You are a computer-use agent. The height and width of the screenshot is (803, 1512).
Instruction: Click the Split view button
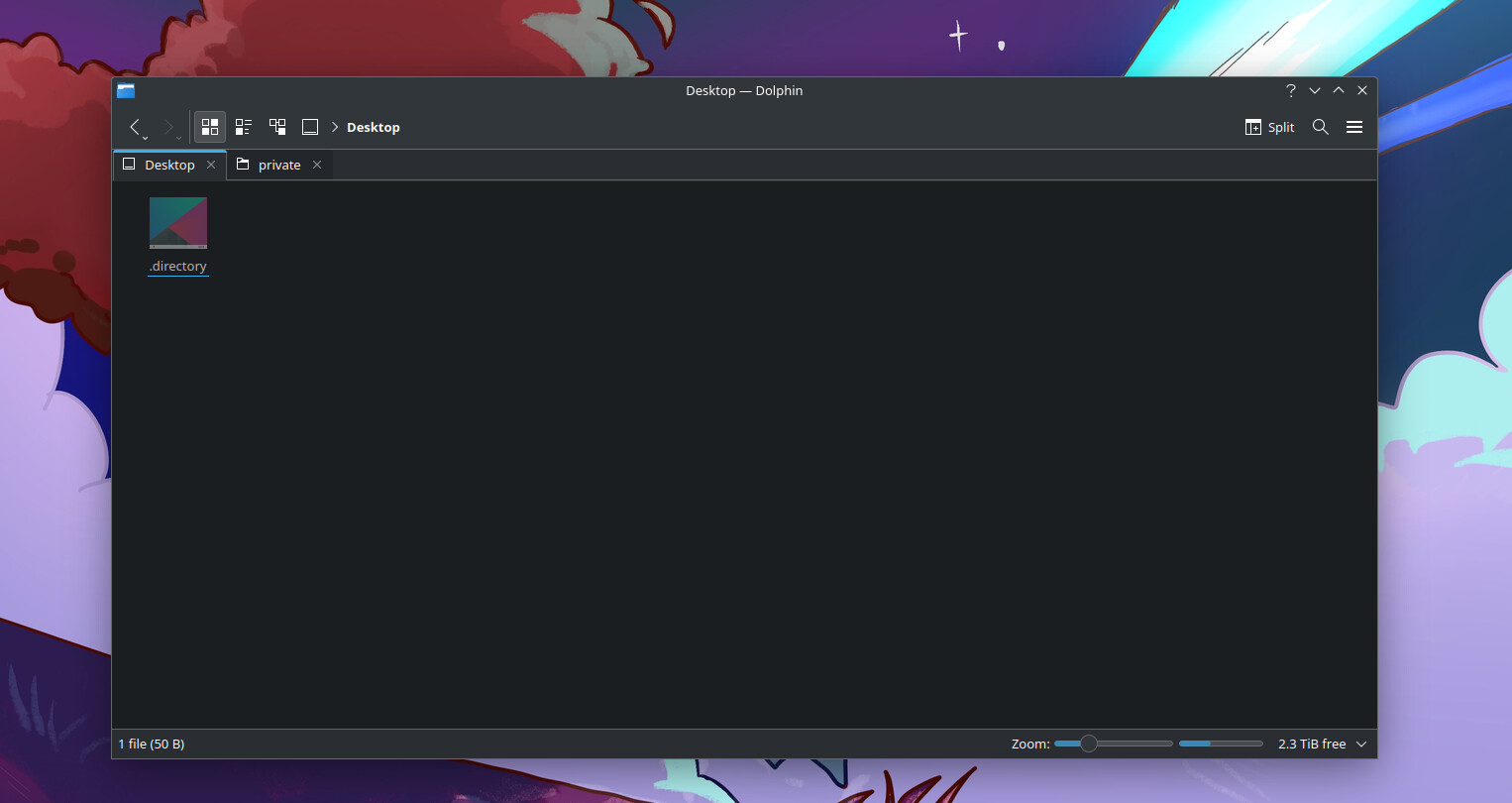1269,127
